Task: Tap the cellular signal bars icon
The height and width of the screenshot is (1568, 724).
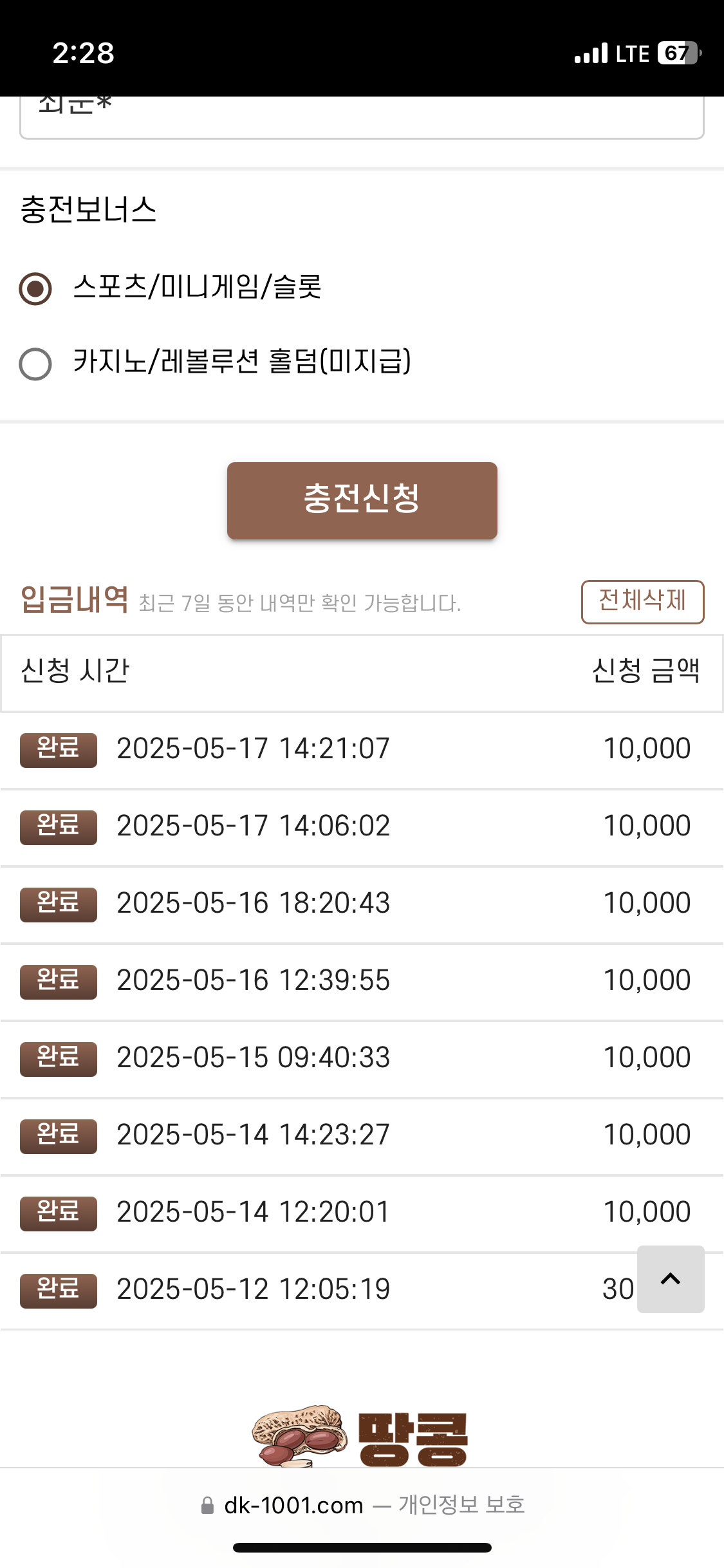Action: pyautogui.click(x=591, y=53)
